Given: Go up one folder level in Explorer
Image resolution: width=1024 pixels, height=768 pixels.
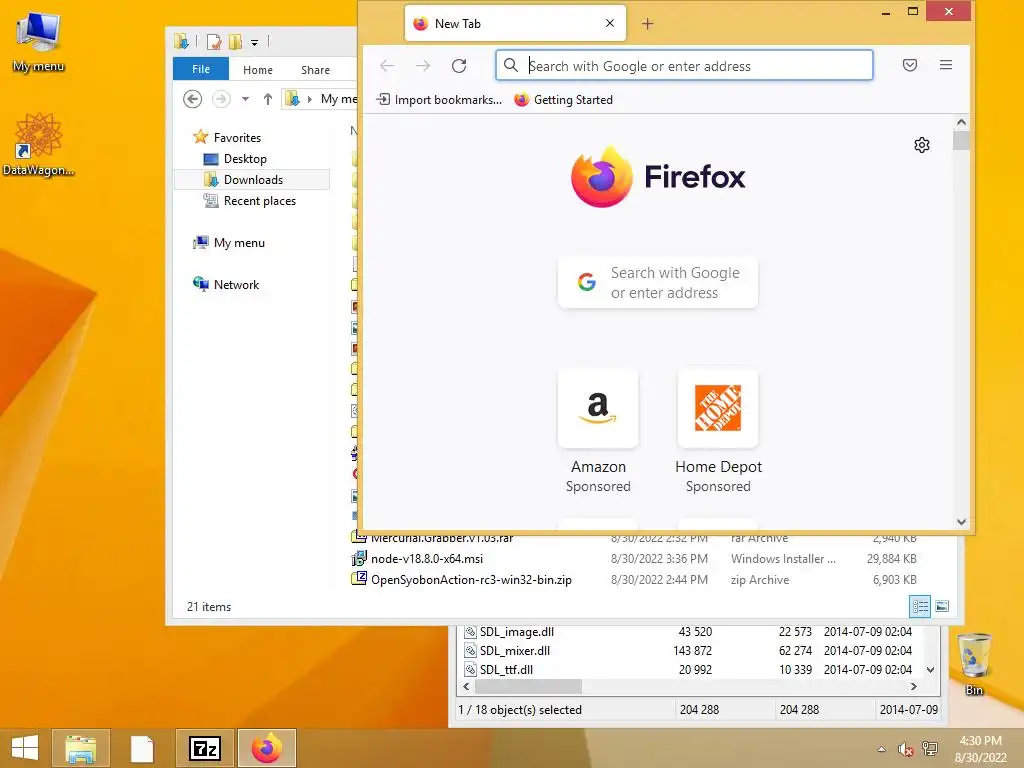Looking at the screenshot, I should [268, 99].
